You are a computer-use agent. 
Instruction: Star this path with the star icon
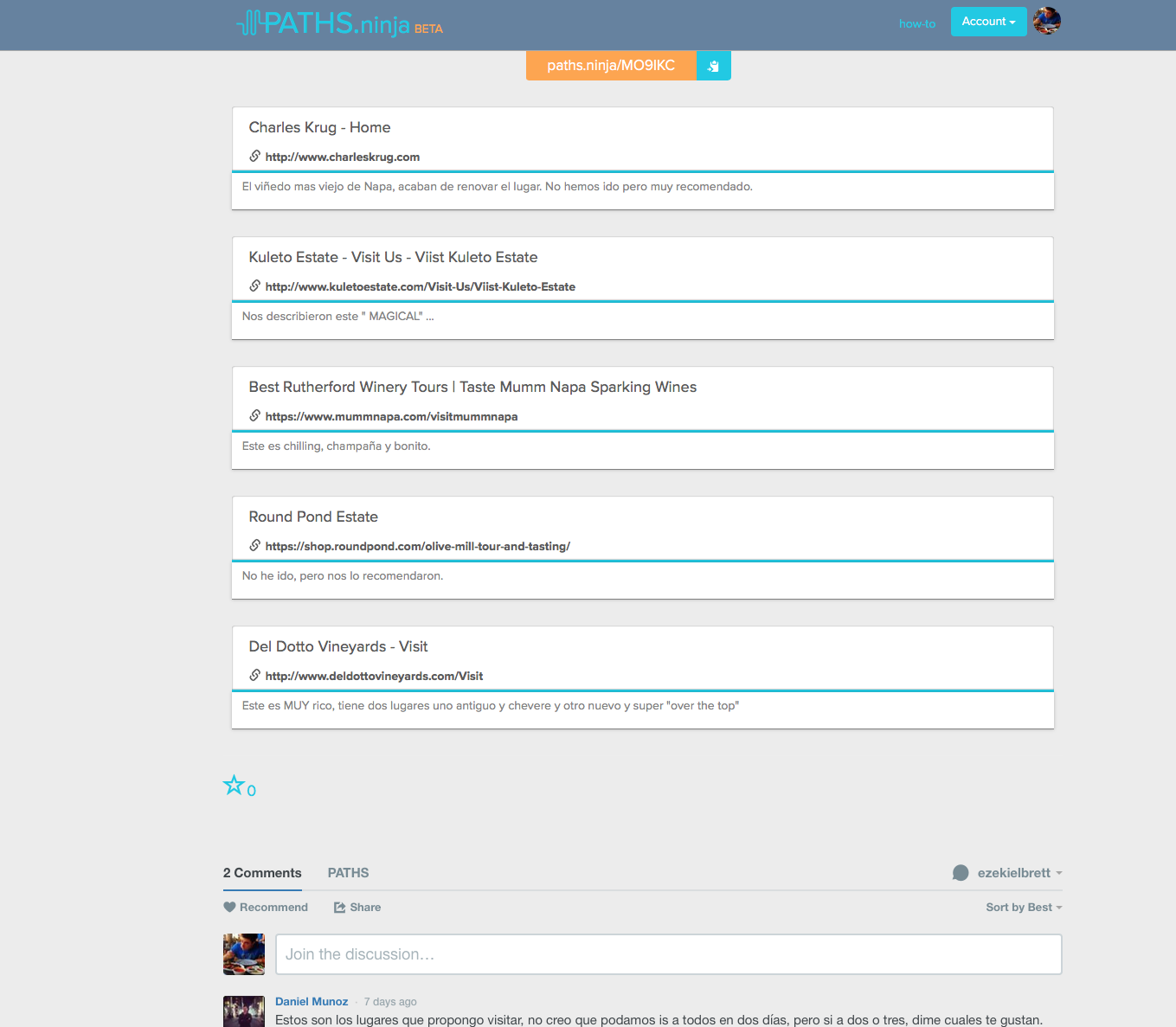(234, 786)
